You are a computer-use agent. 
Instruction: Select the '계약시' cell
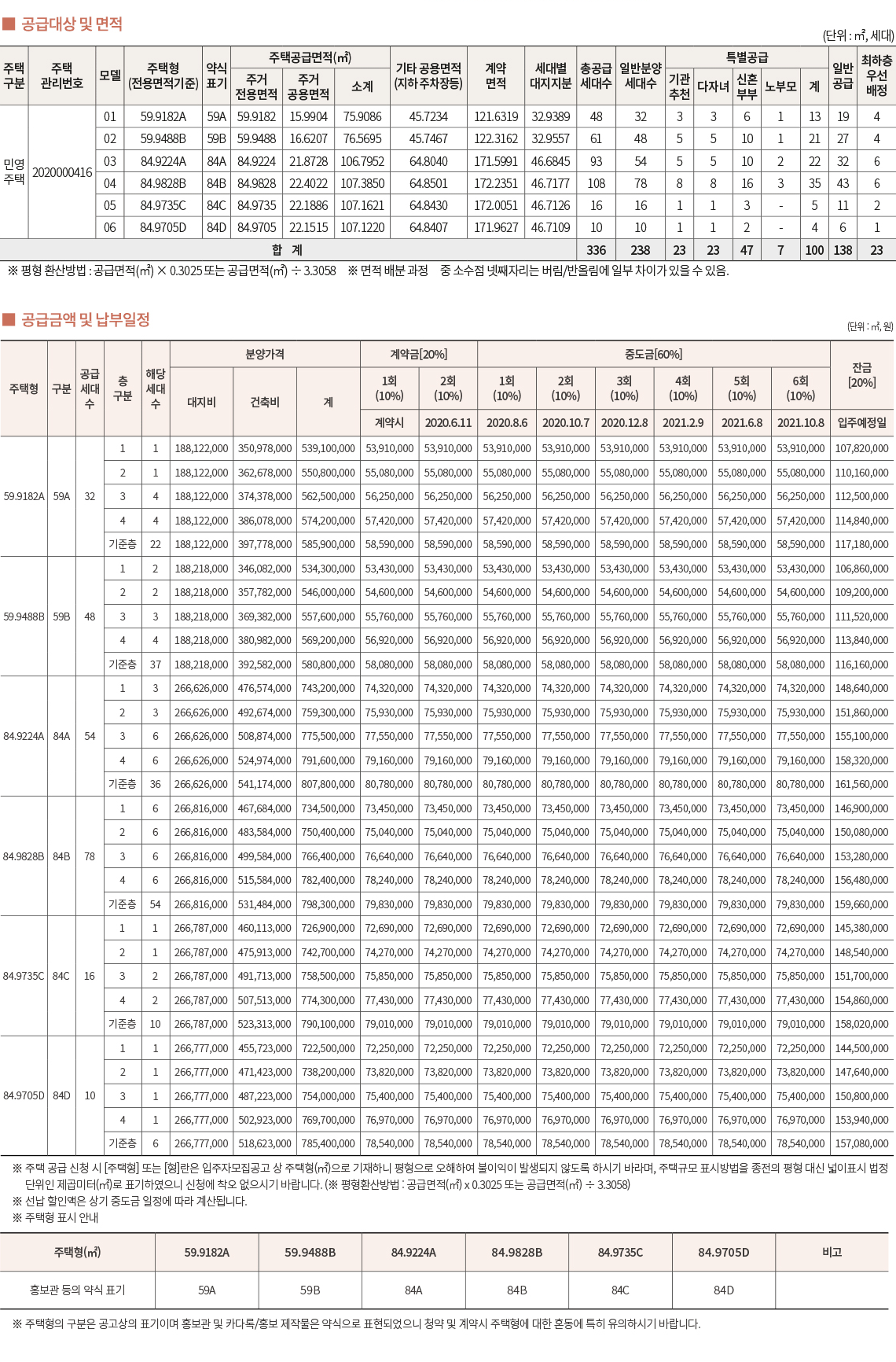point(389,423)
